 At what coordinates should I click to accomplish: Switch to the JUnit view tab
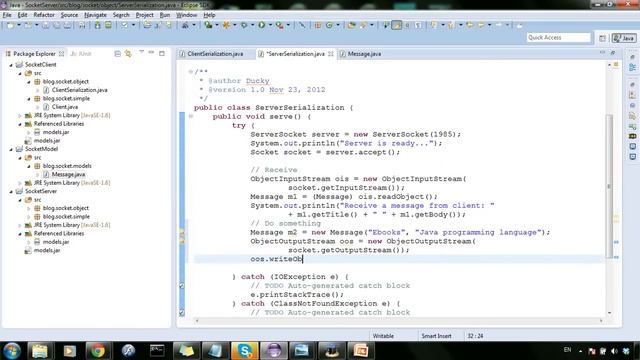coord(81,54)
